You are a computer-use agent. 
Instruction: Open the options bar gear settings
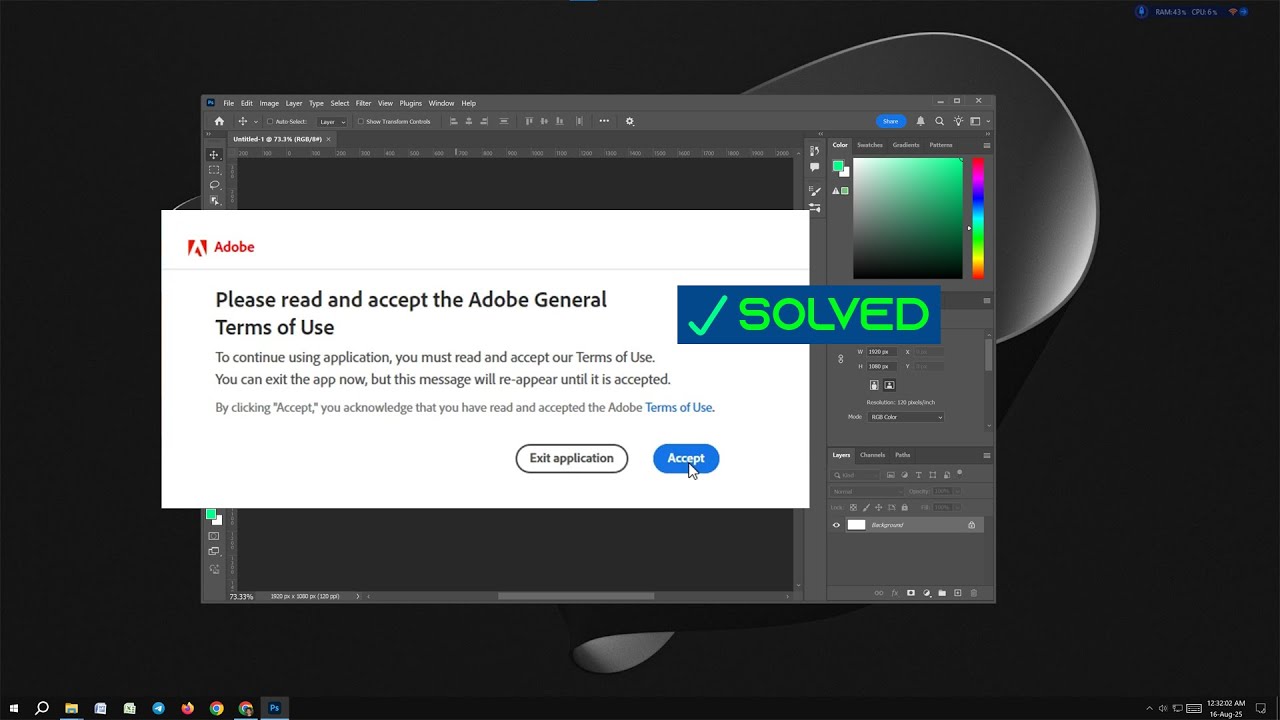click(630, 121)
